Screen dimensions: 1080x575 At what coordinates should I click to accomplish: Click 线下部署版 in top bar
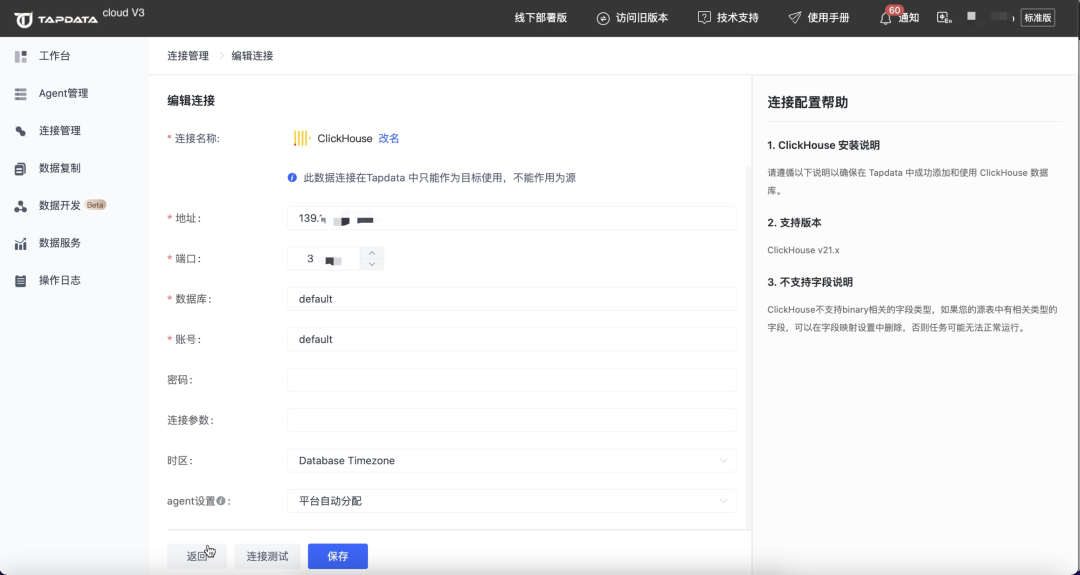[x=541, y=18]
